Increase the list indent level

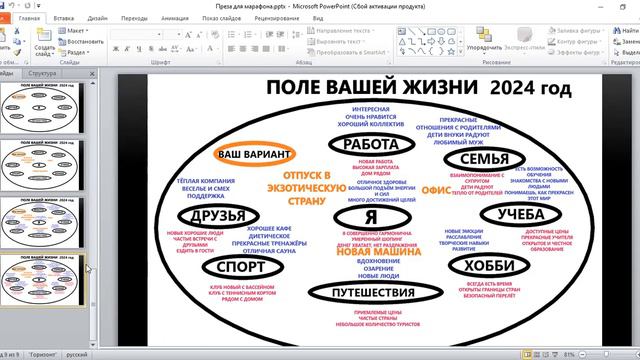click(280, 35)
